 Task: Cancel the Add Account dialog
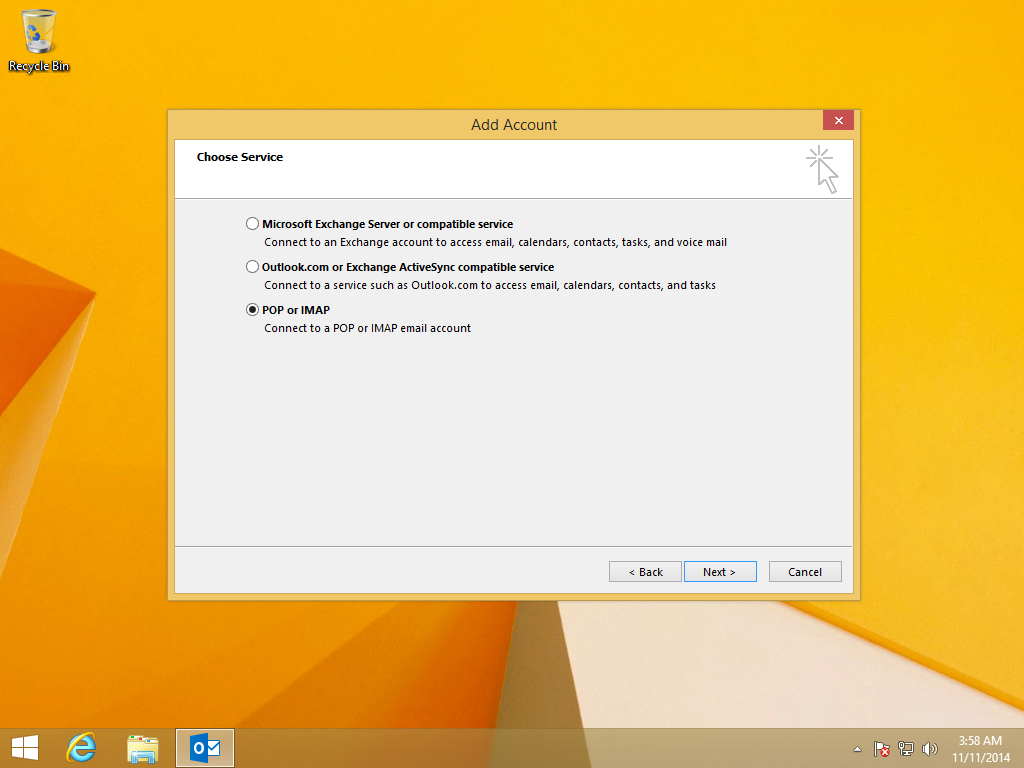click(x=805, y=571)
